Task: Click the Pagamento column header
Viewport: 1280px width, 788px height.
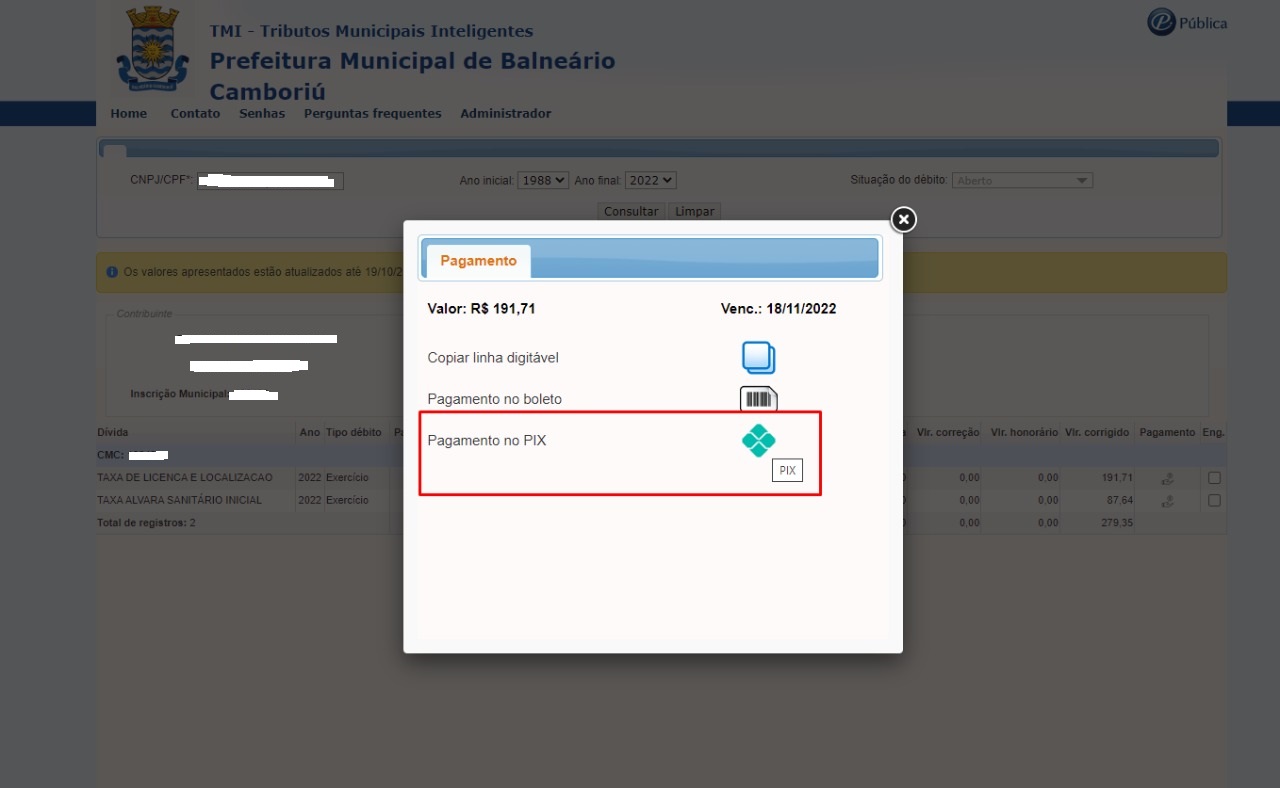Action: point(1167,433)
